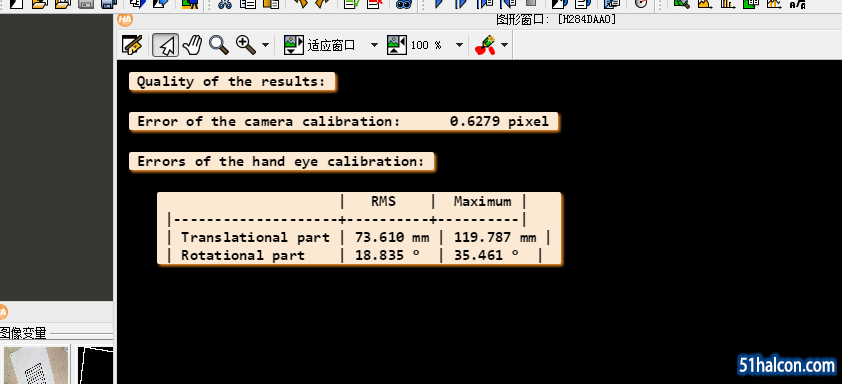Select calibration plate image variable thumbnail
This screenshot has height=384, width=842.
(36, 365)
